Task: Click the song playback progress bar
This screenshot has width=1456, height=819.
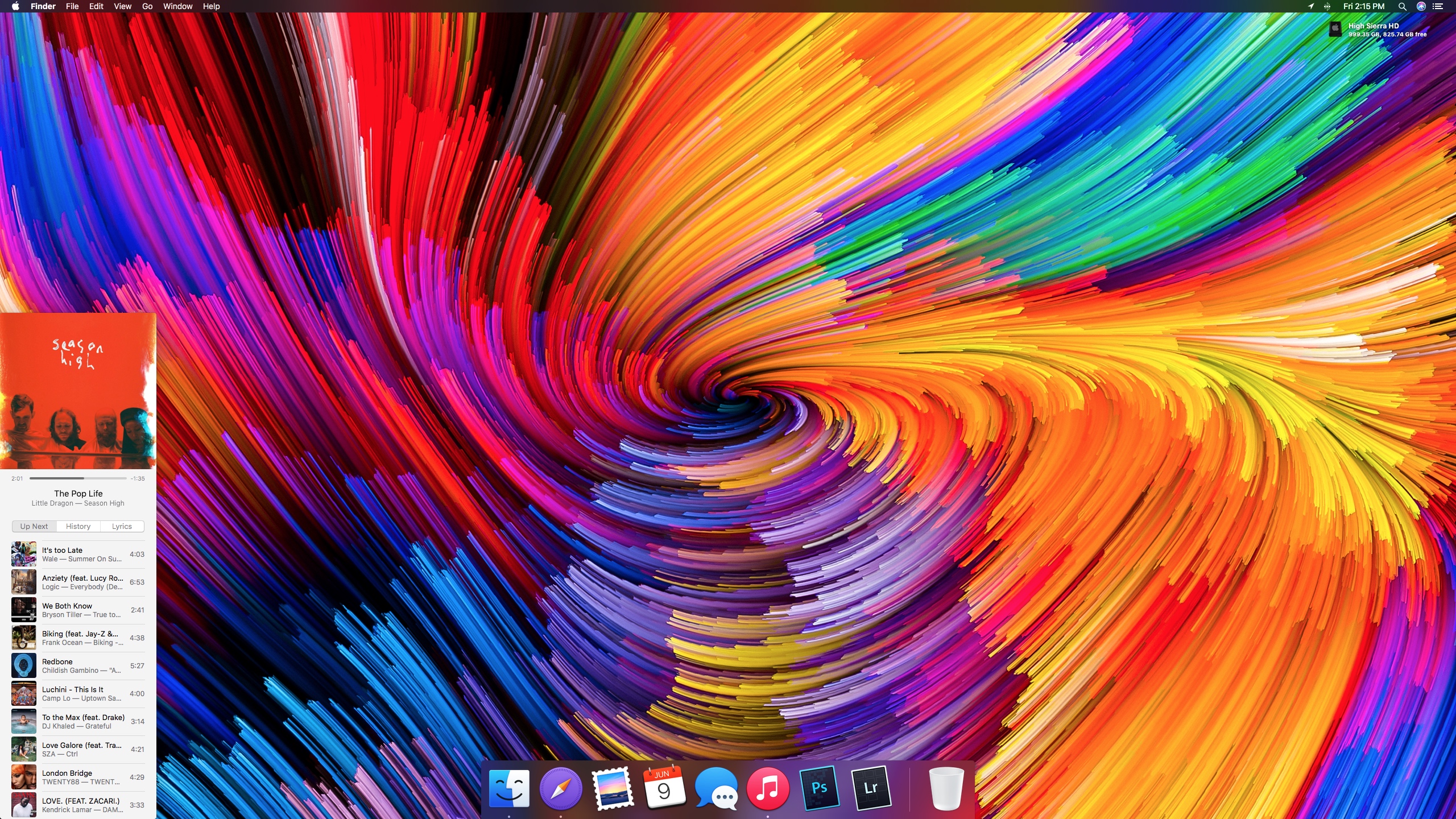Action: (x=78, y=478)
